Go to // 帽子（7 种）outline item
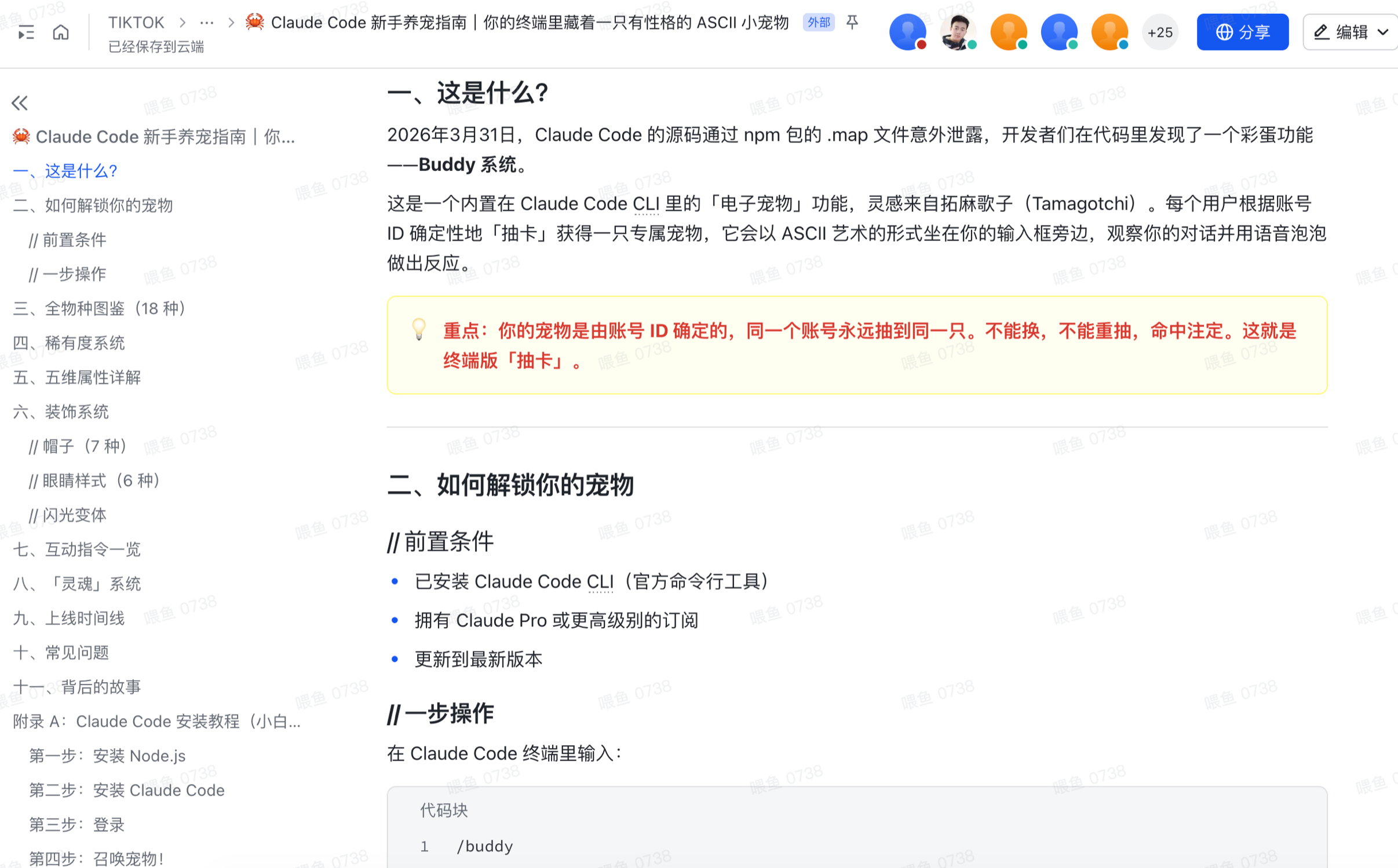 (78, 446)
